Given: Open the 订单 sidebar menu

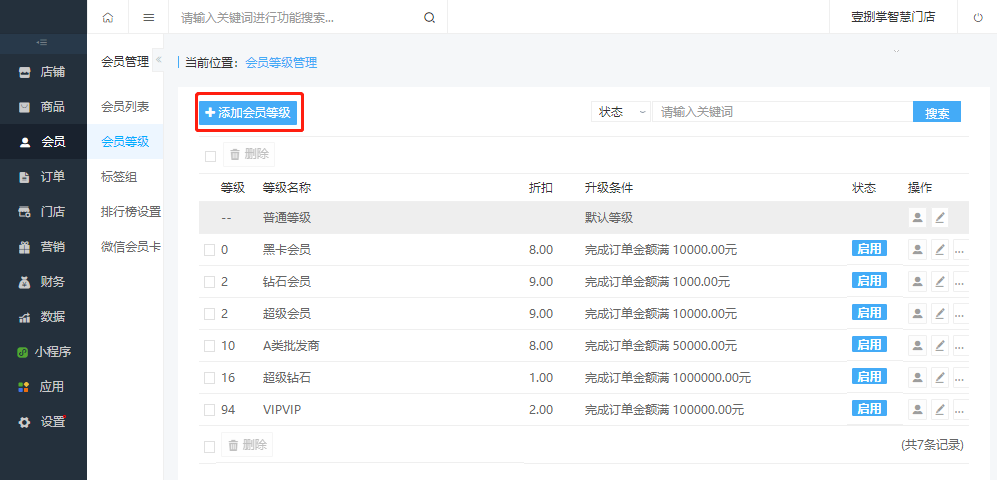Looking at the screenshot, I should tap(43, 177).
